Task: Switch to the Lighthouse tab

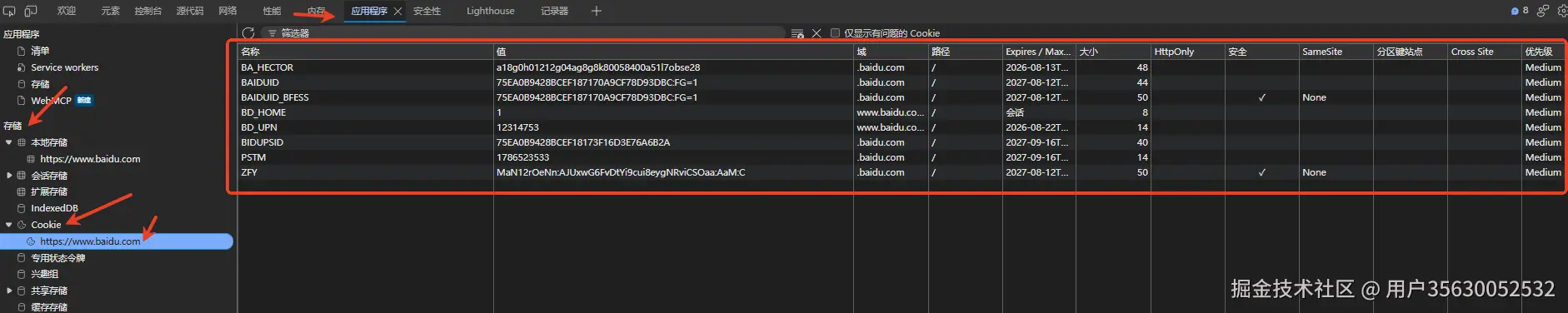Action: click(491, 11)
